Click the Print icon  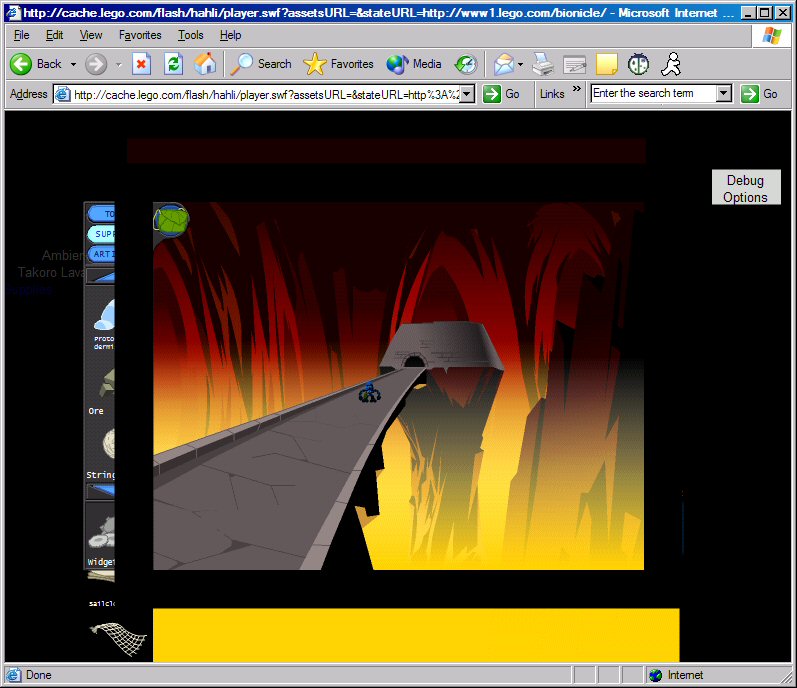pyautogui.click(x=543, y=64)
